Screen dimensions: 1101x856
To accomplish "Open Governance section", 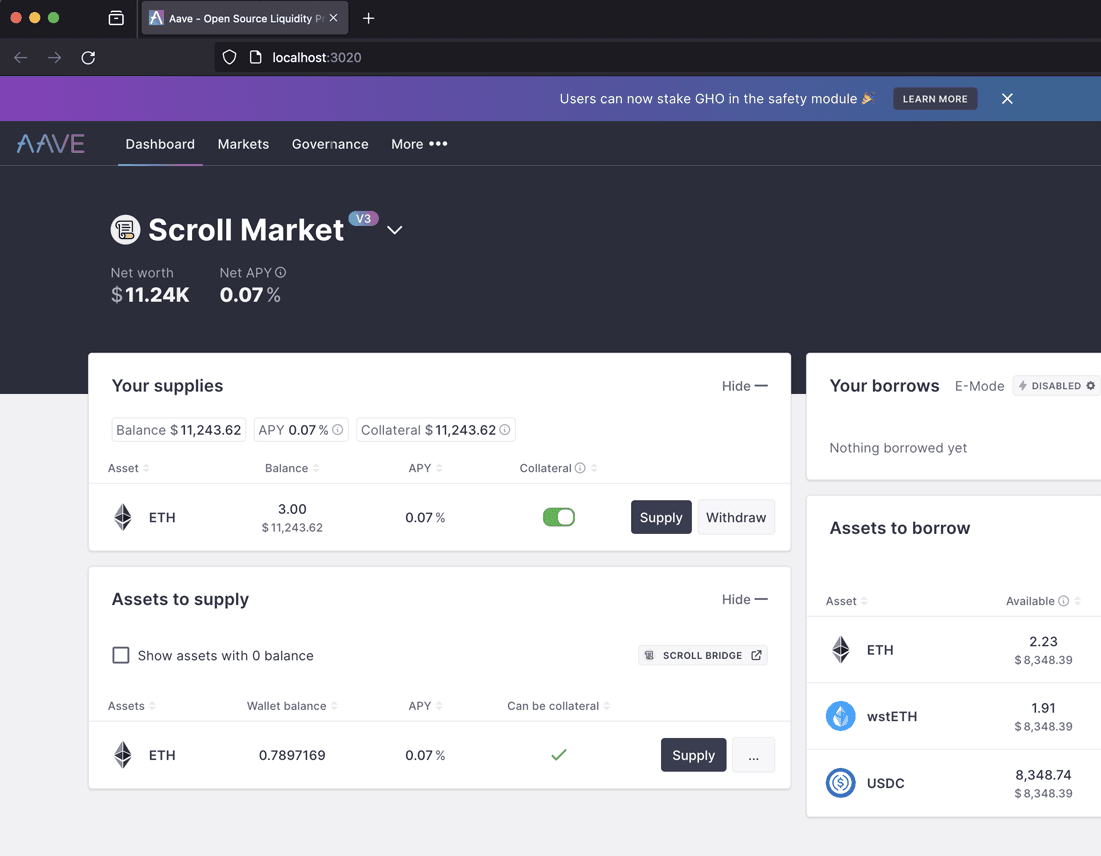I will click(330, 144).
